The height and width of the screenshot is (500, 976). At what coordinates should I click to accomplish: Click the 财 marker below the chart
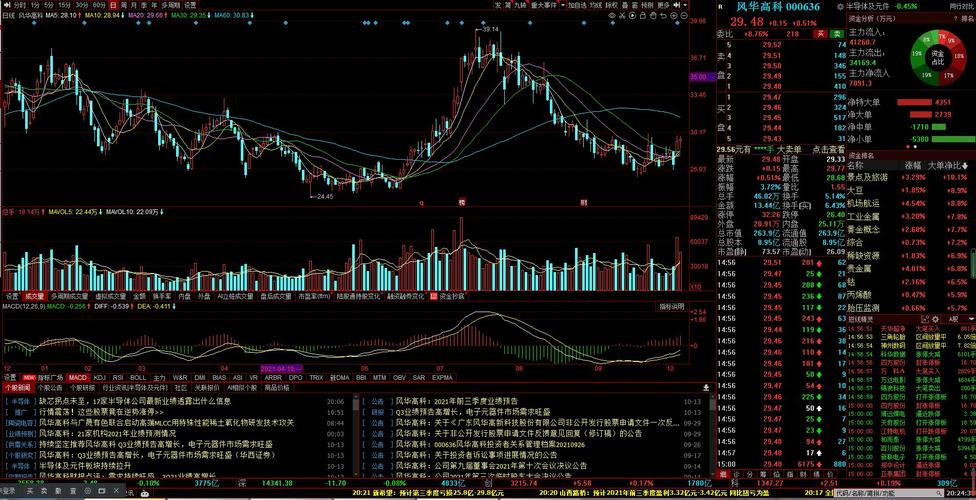pyautogui.click(x=584, y=202)
